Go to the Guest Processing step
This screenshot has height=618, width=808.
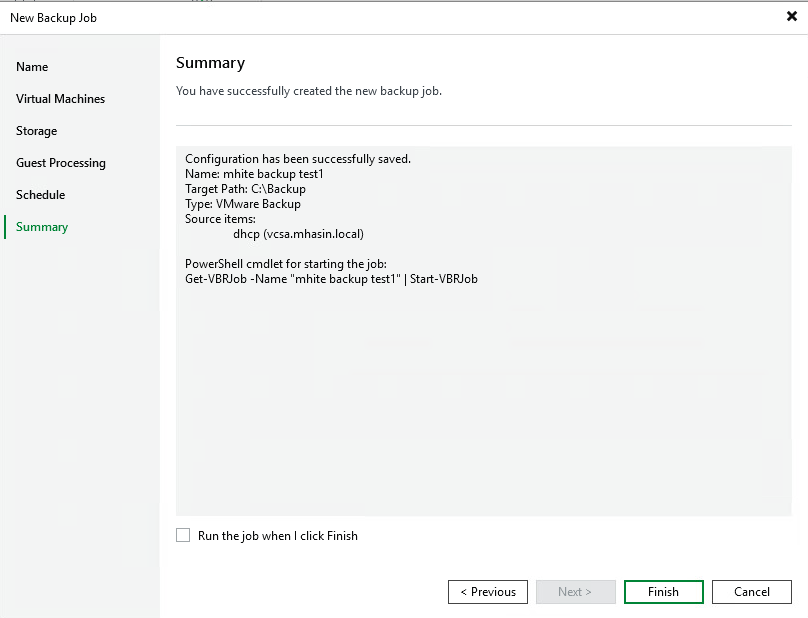pyautogui.click(x=58, y=163)
